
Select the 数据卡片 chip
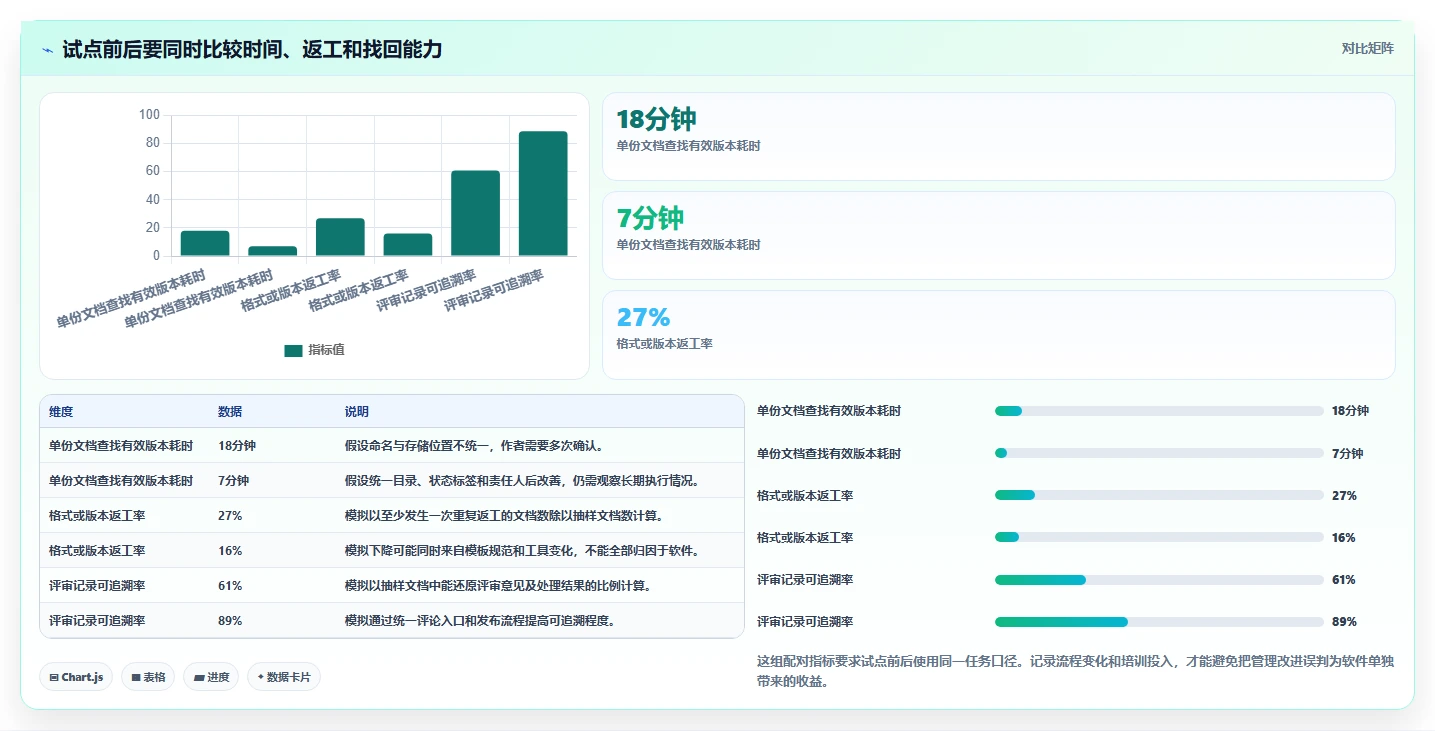tap(284, 677)
